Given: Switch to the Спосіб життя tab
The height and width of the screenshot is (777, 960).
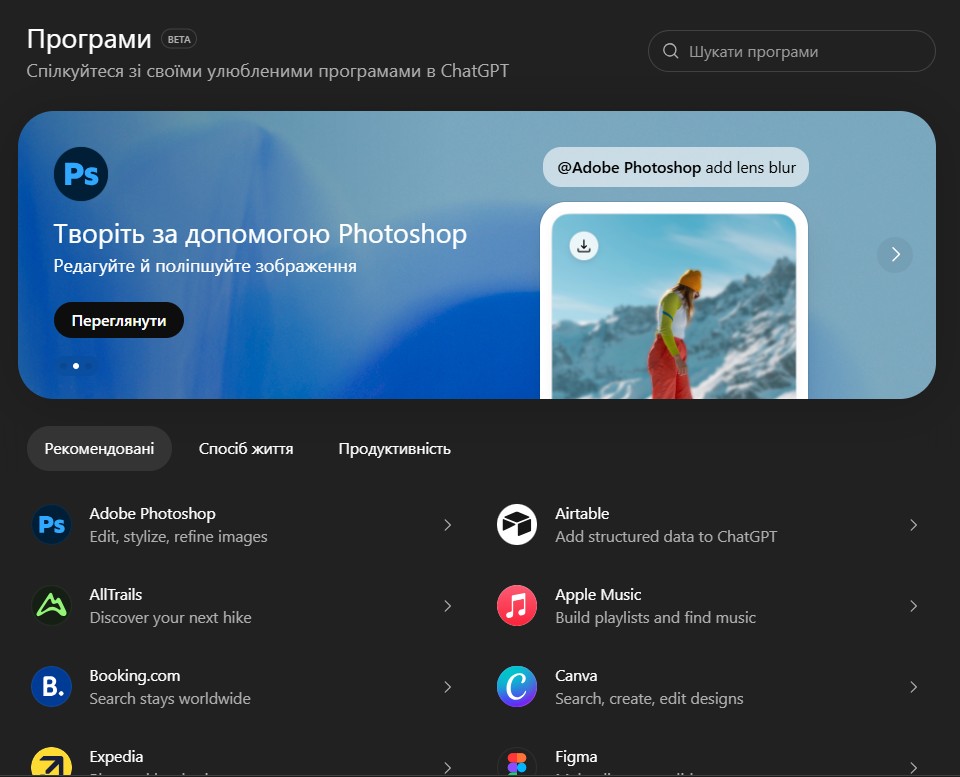Looking at the screenshot, I should pyautogui.click(x=246, y=449).
